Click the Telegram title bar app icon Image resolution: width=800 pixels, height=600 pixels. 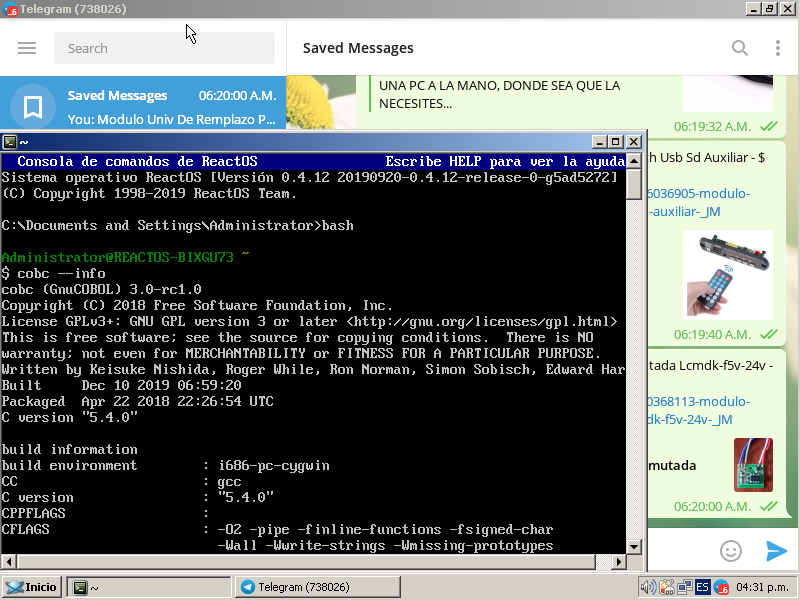[10, 9]
